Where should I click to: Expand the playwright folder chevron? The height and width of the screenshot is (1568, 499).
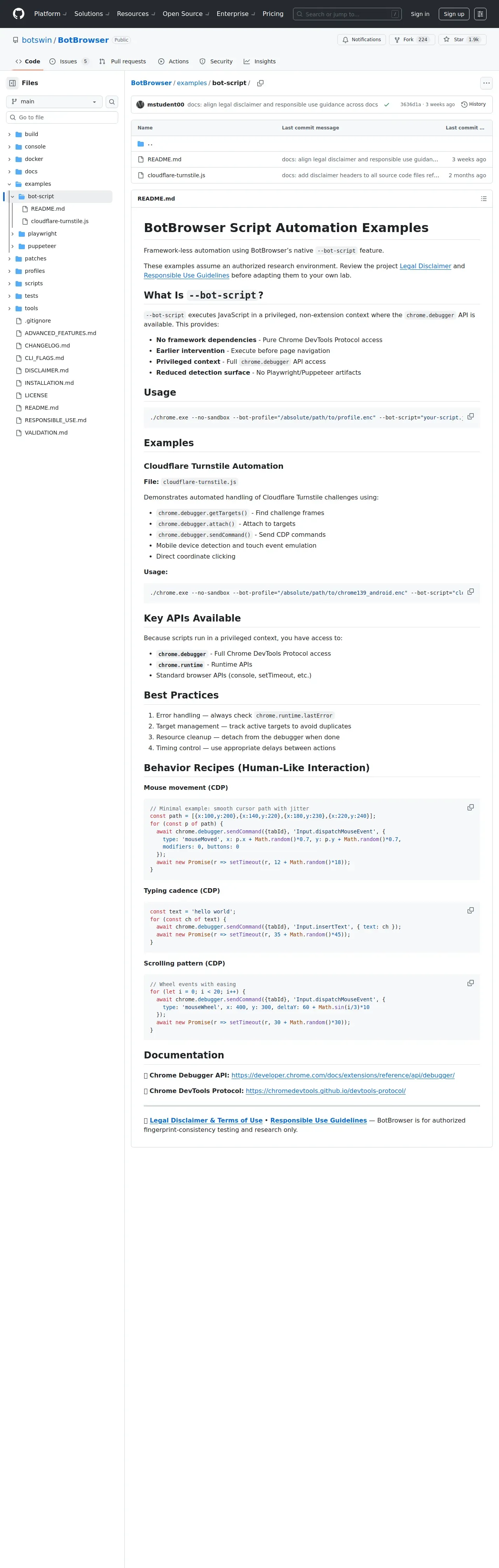(x=12, y=234)
